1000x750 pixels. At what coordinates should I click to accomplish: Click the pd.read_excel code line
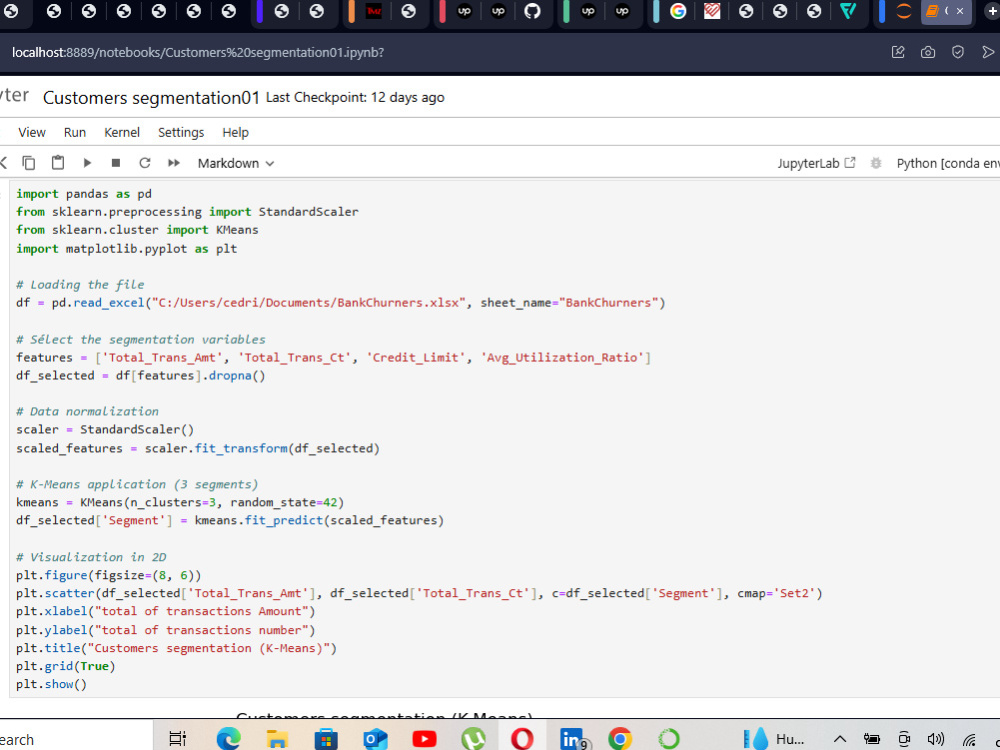point(341,302)
